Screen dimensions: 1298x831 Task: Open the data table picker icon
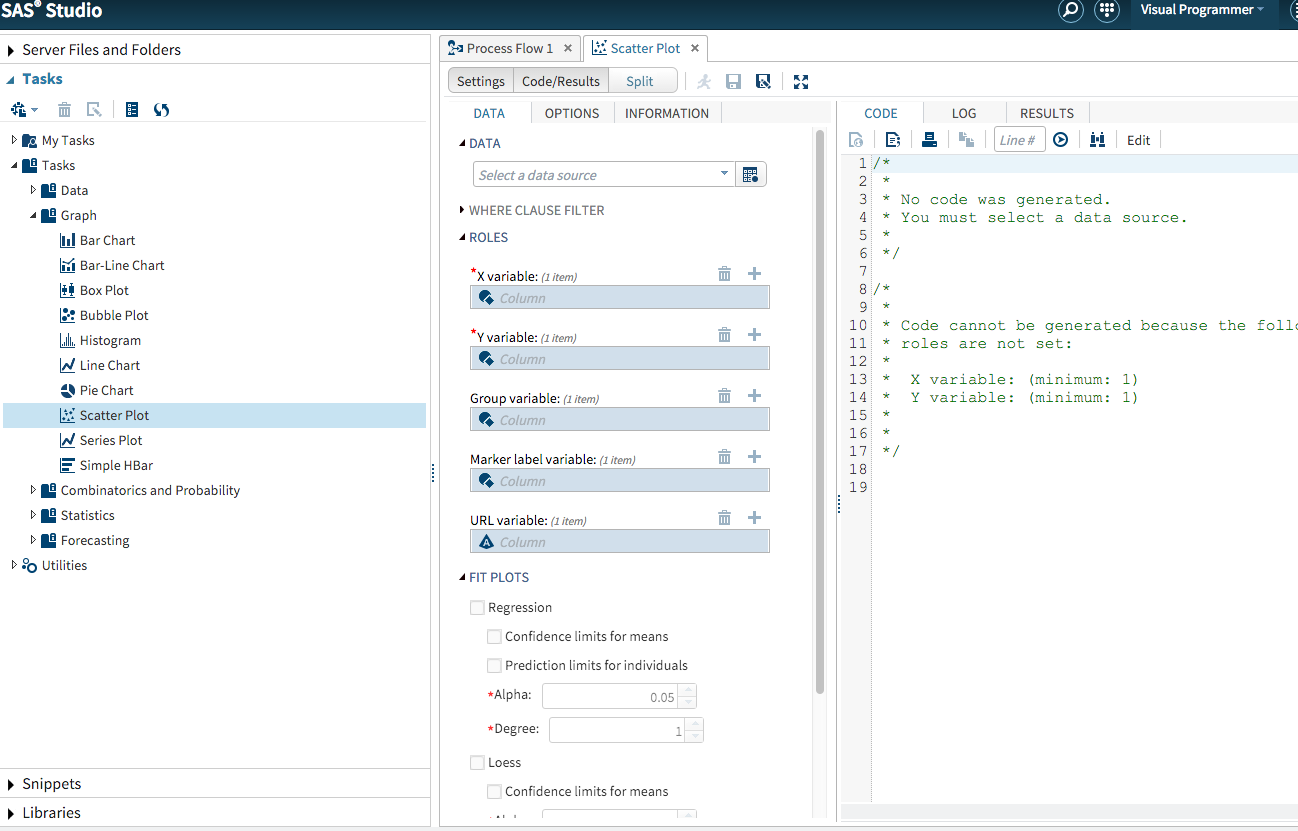[x=750, y=175]
